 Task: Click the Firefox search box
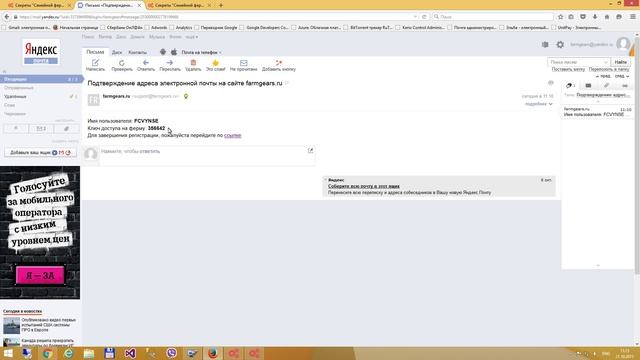(x=493, y=17)
